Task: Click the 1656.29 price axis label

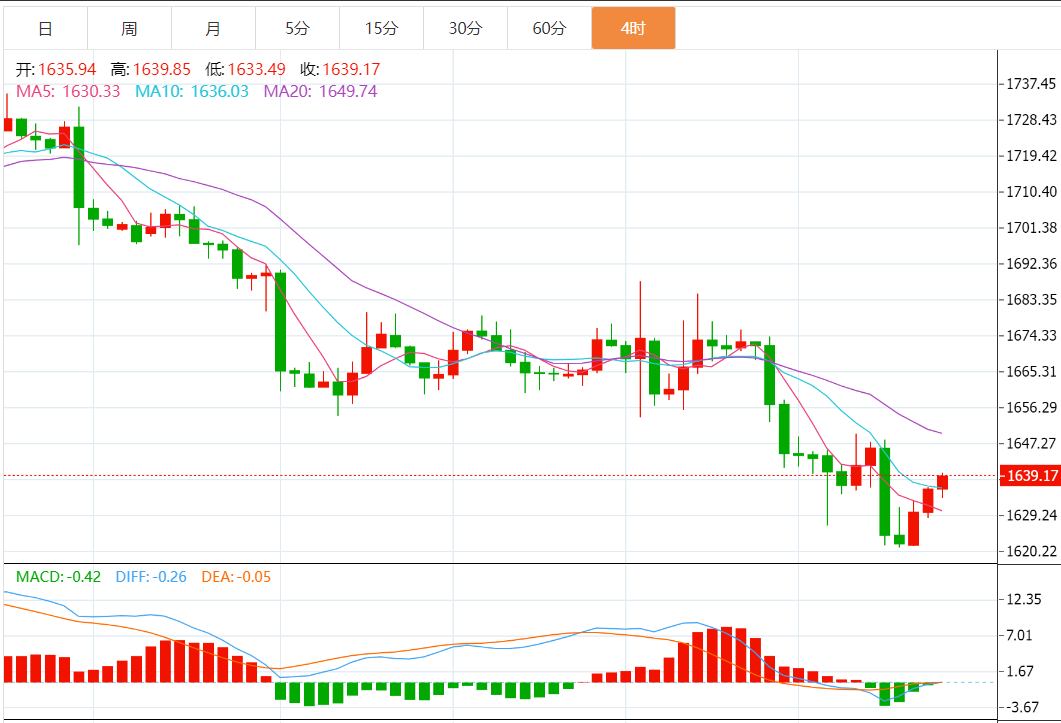Action: coord(1031,407)
